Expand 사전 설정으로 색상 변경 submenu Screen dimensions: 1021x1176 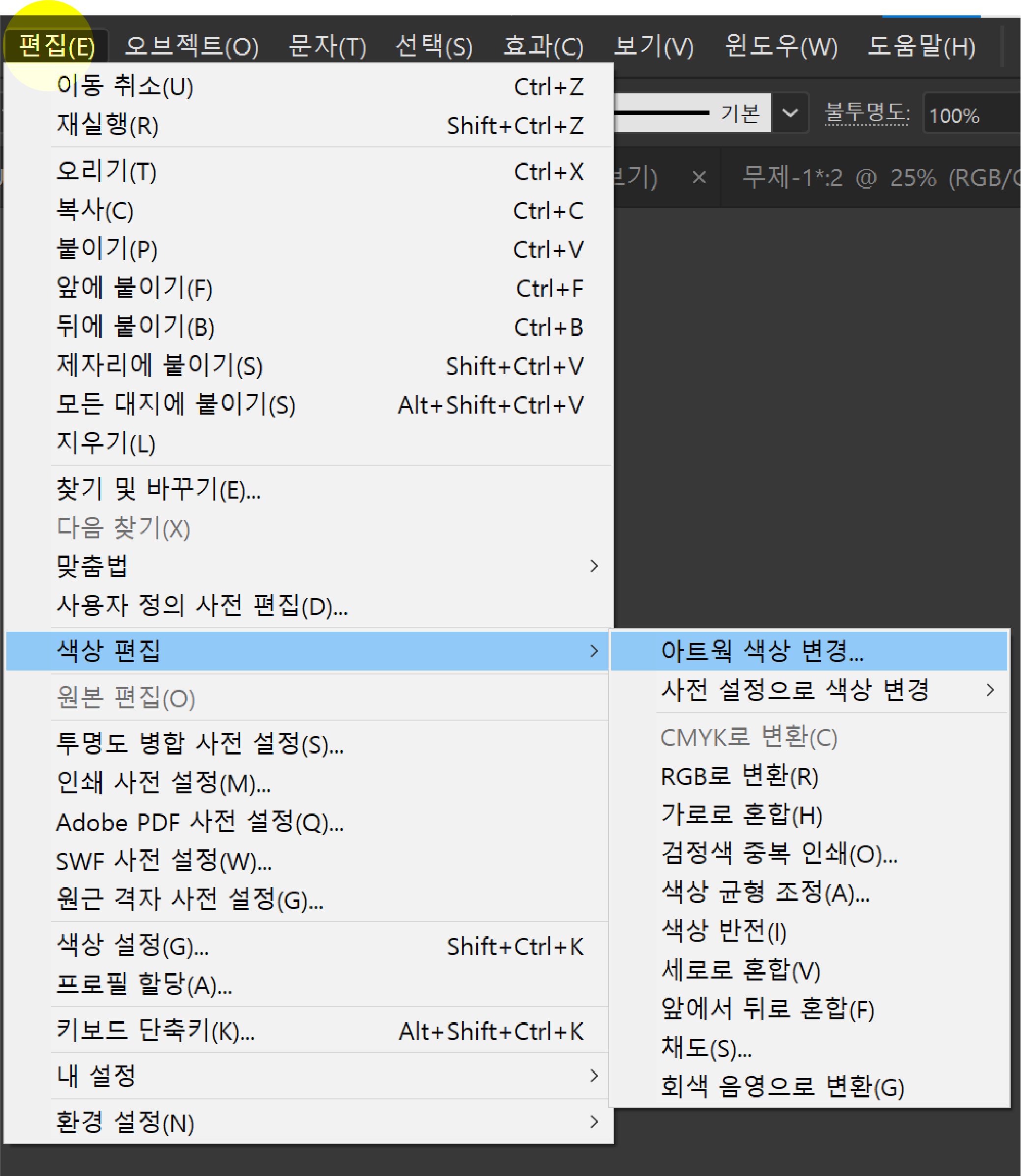[795, 690]
